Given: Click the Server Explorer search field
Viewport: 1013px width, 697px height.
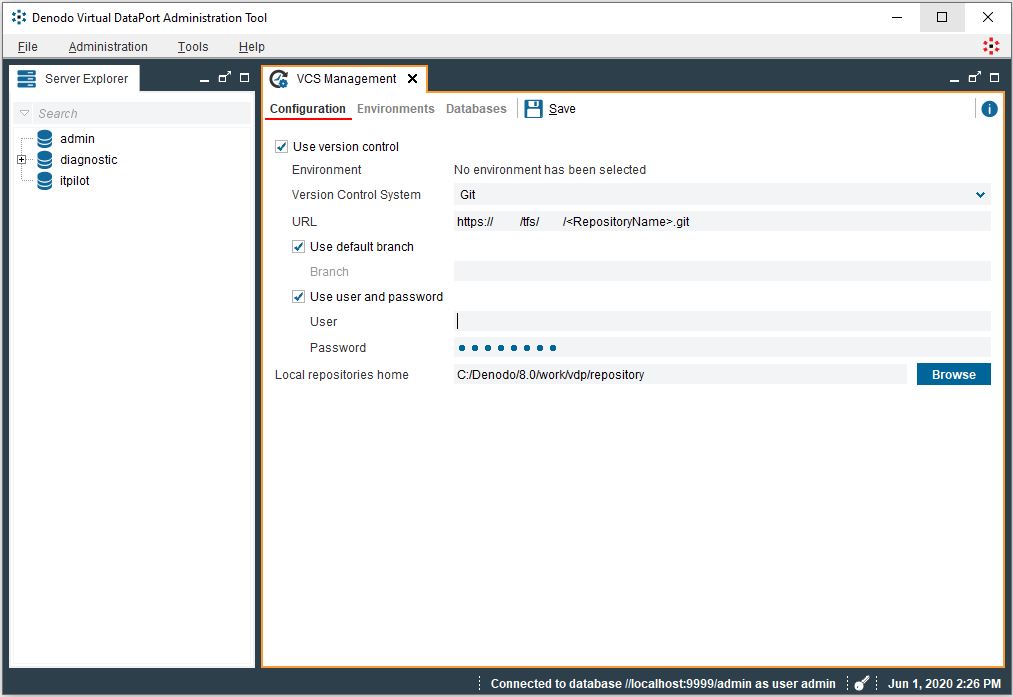Looking at the screenshot, I should pyautogui.click(x=142, y=113).
